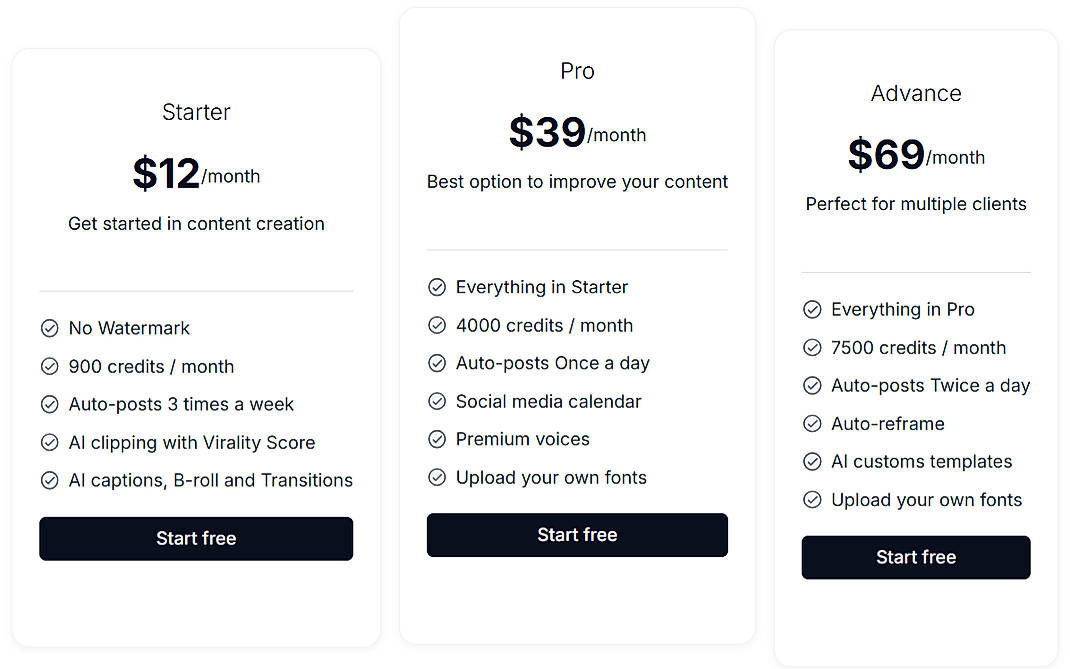1070x669 pixels.
Task: Click the Perfect for multiple clients tagline
Action: click(915, 203)
